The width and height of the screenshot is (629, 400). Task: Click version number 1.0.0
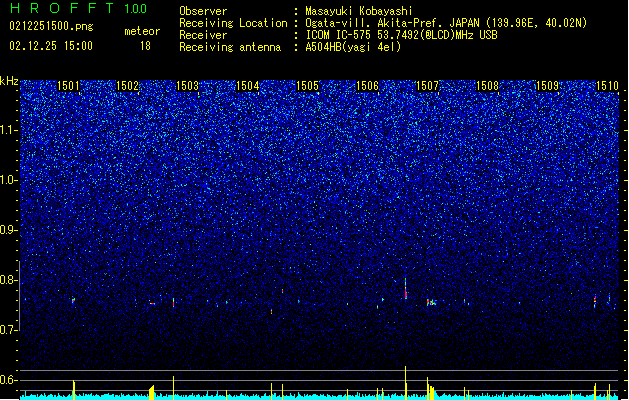(x=136, y=9)
